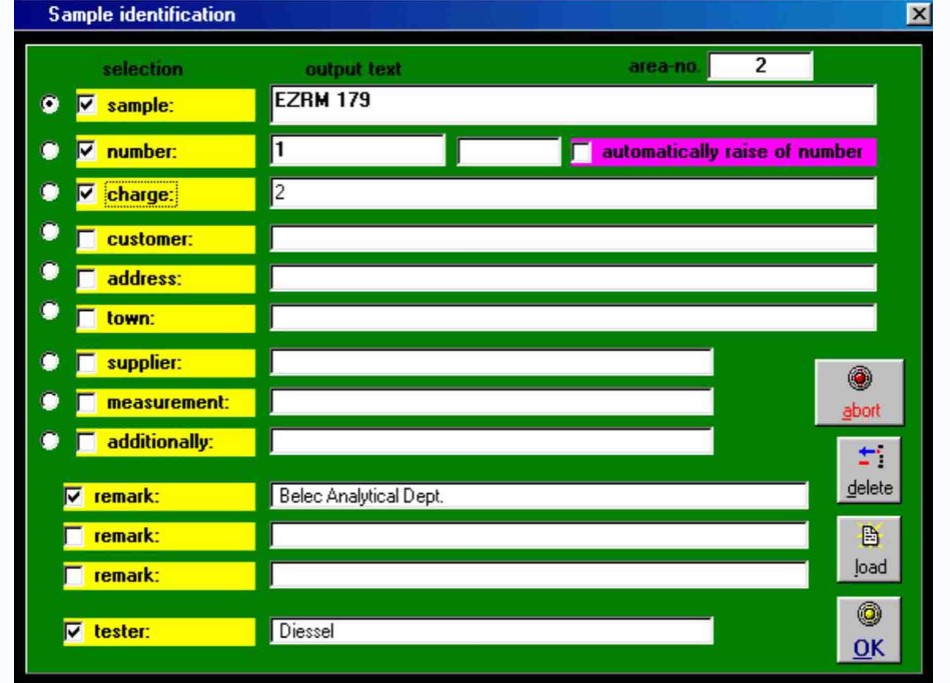Click the tester field containing Diessel
The height and width of the screenshot is (683, 950).
point(490,631)
